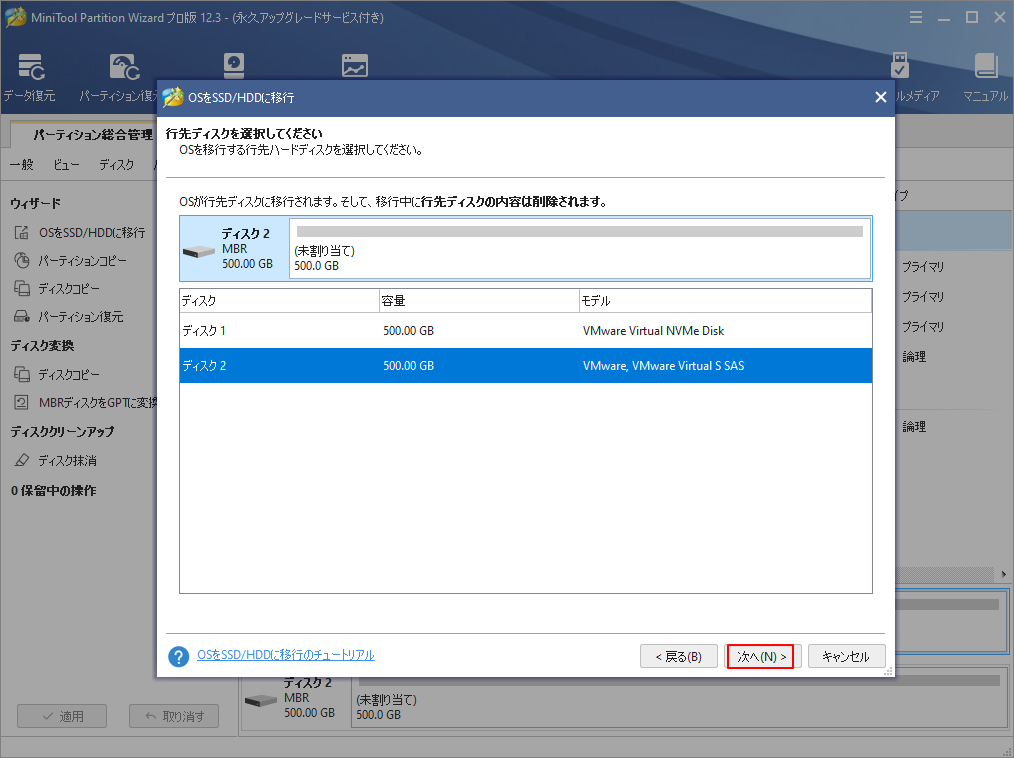
Task: Click the help question mark icon
Action: [178, 656]
